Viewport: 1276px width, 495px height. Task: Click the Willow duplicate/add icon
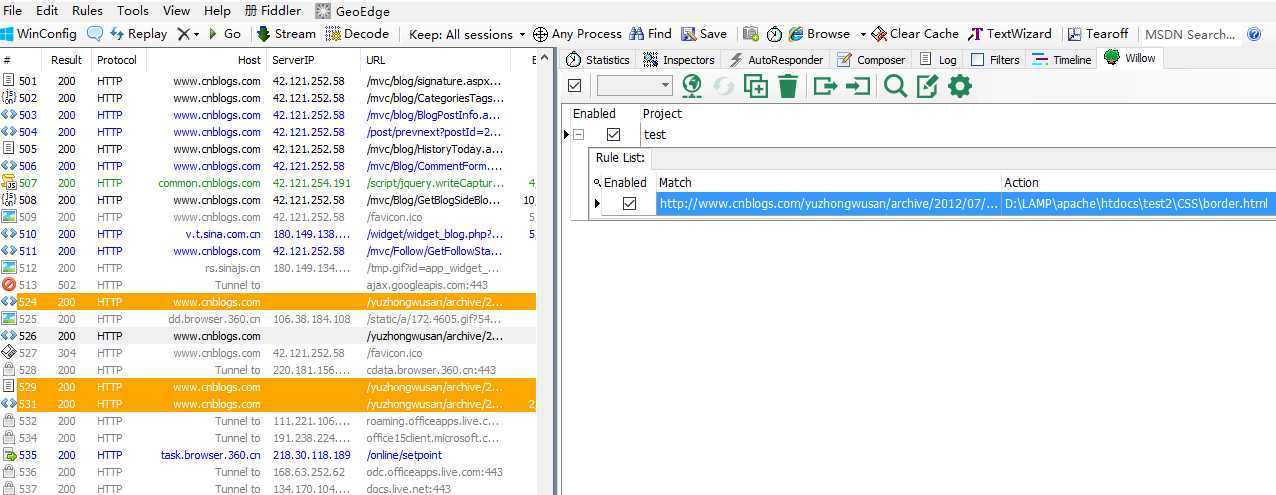[756, 87]
